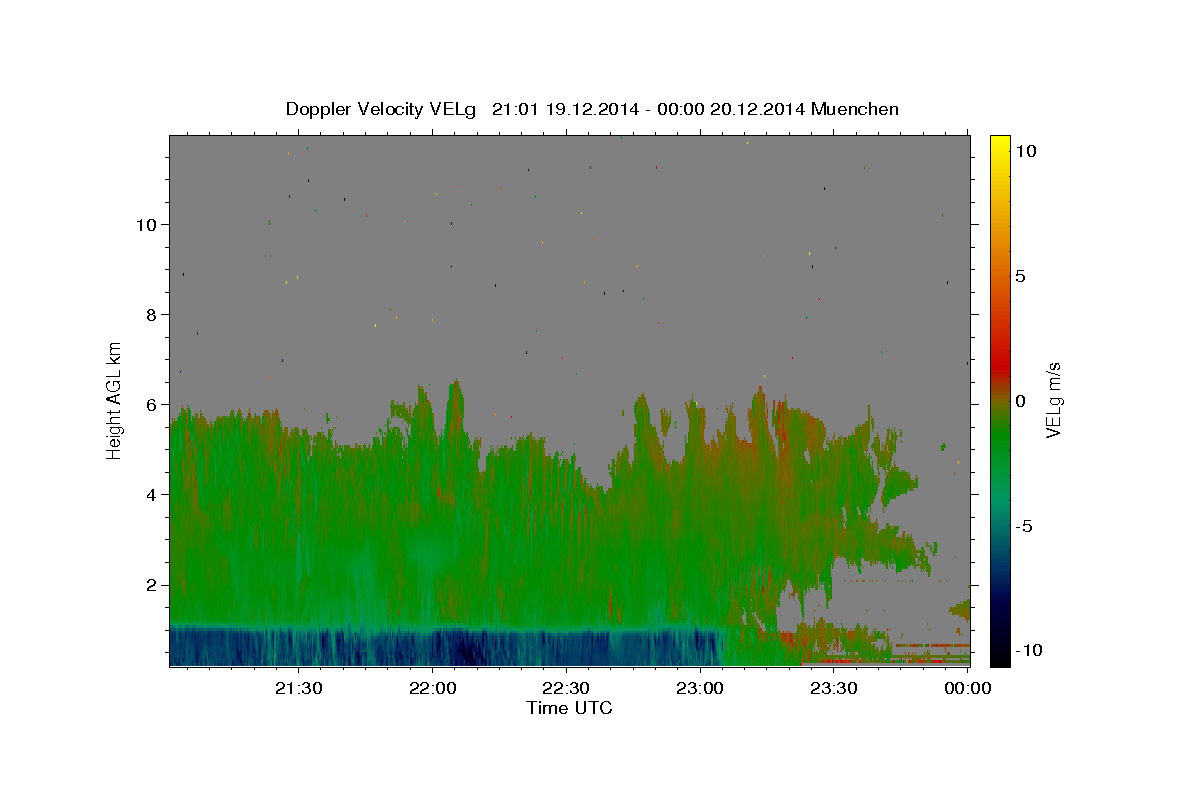The image size is (1200, 800).
Task: Click the yellow top of the colorbar
Action: 1000,143
